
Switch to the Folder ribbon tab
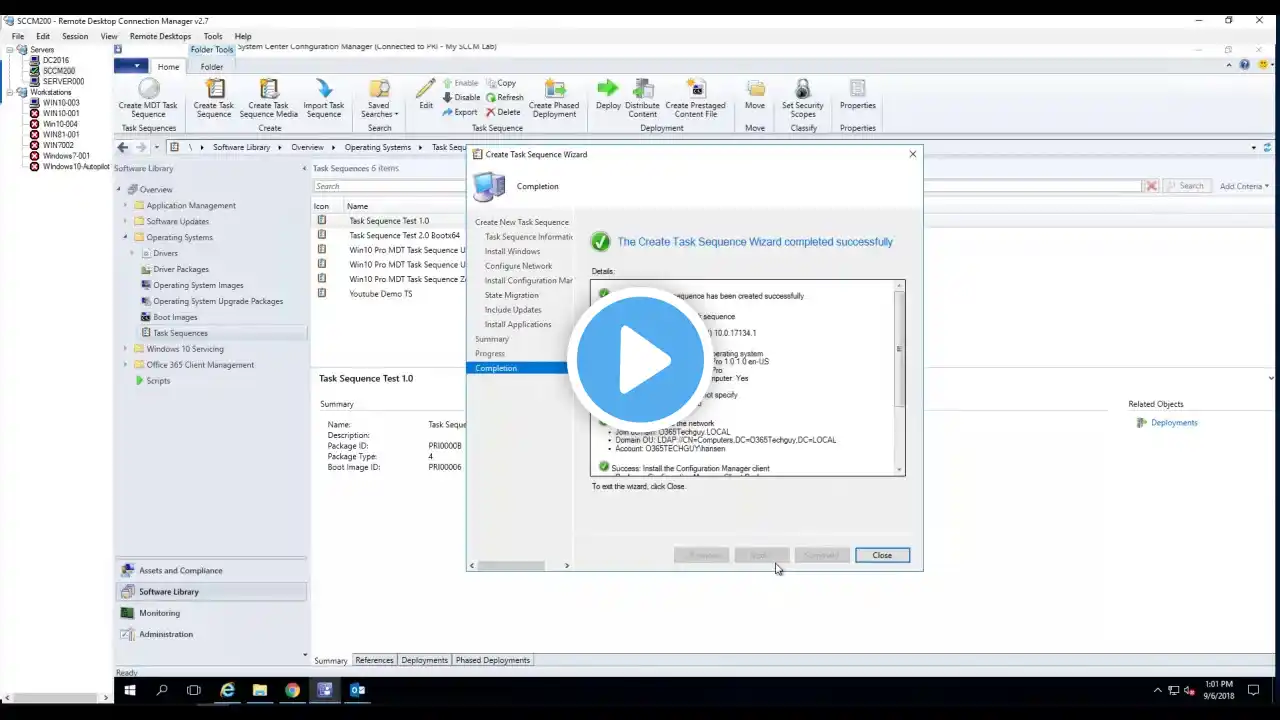pyautogui.click(x=212, y=67)
